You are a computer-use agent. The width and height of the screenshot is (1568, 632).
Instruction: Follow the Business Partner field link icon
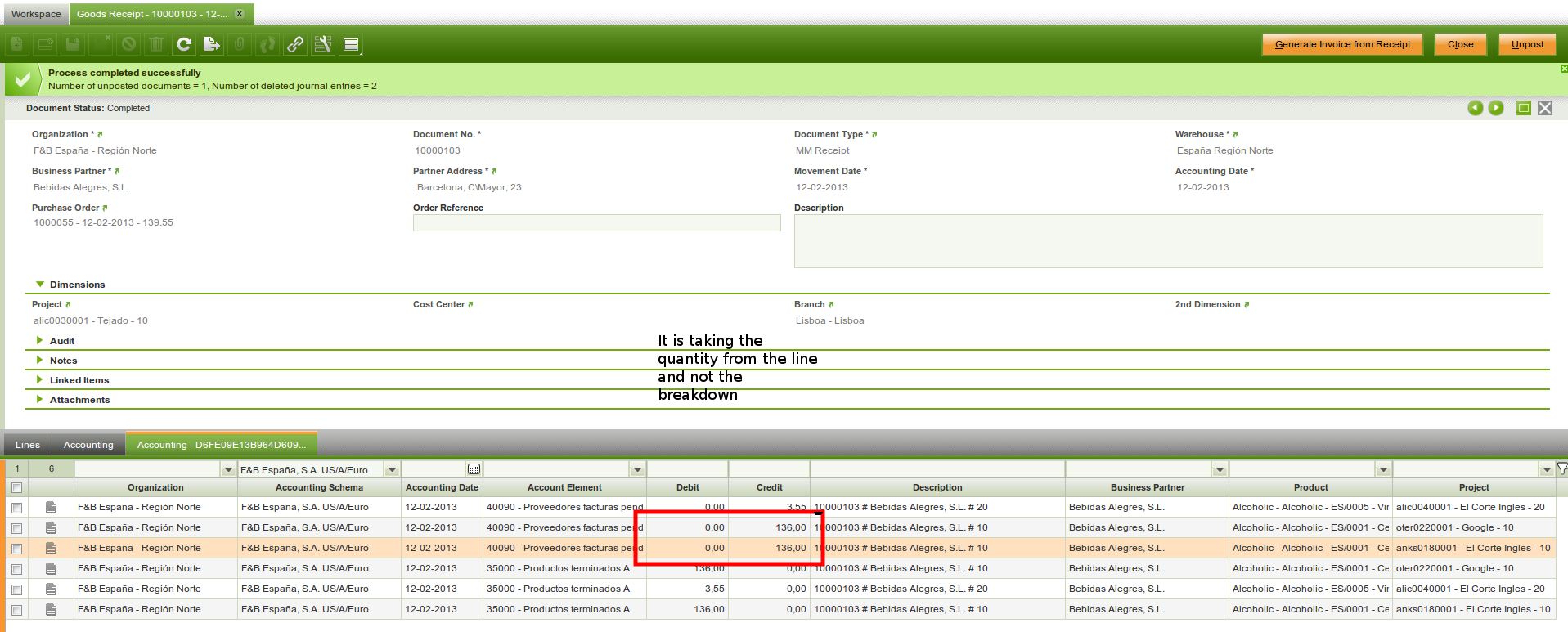click(117, 172)
